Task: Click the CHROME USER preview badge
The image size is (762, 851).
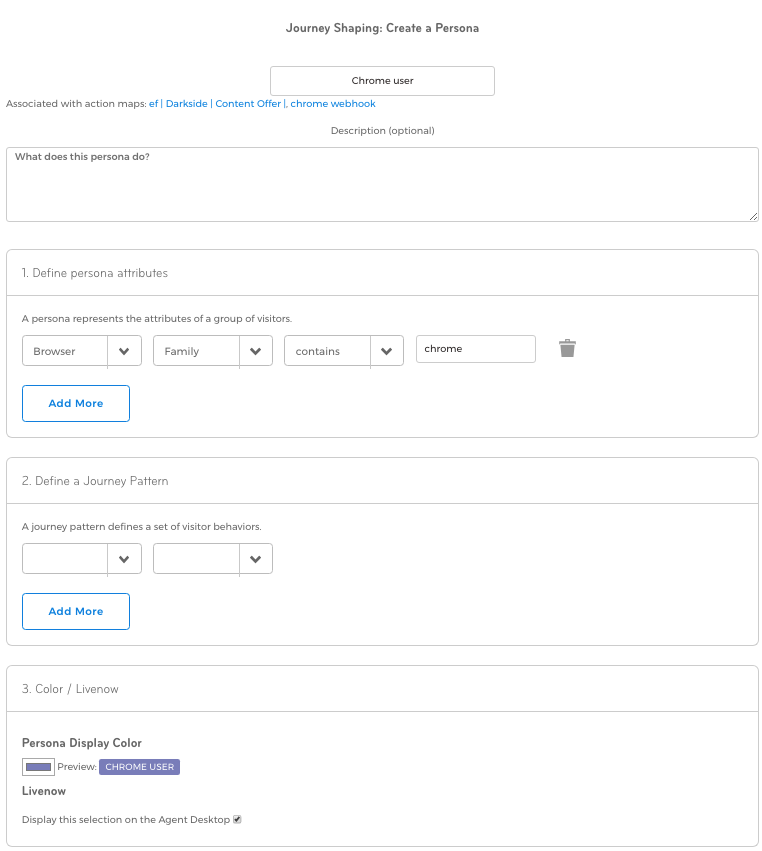Action: pos(139,767)
